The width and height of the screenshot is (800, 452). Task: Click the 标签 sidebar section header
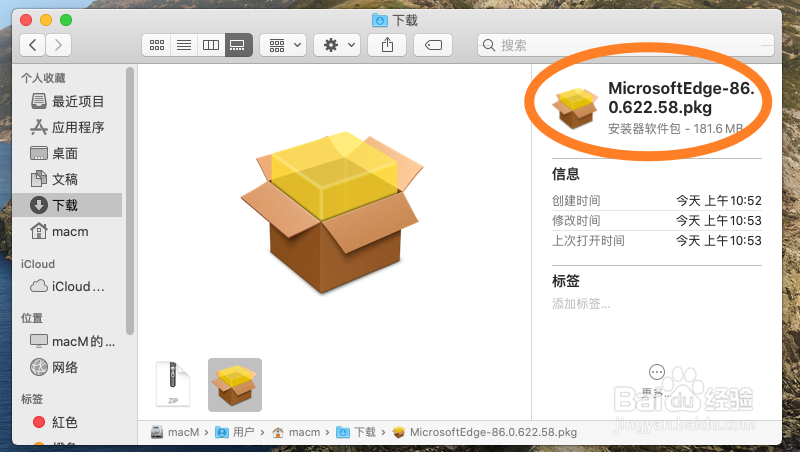coord(32,398)
